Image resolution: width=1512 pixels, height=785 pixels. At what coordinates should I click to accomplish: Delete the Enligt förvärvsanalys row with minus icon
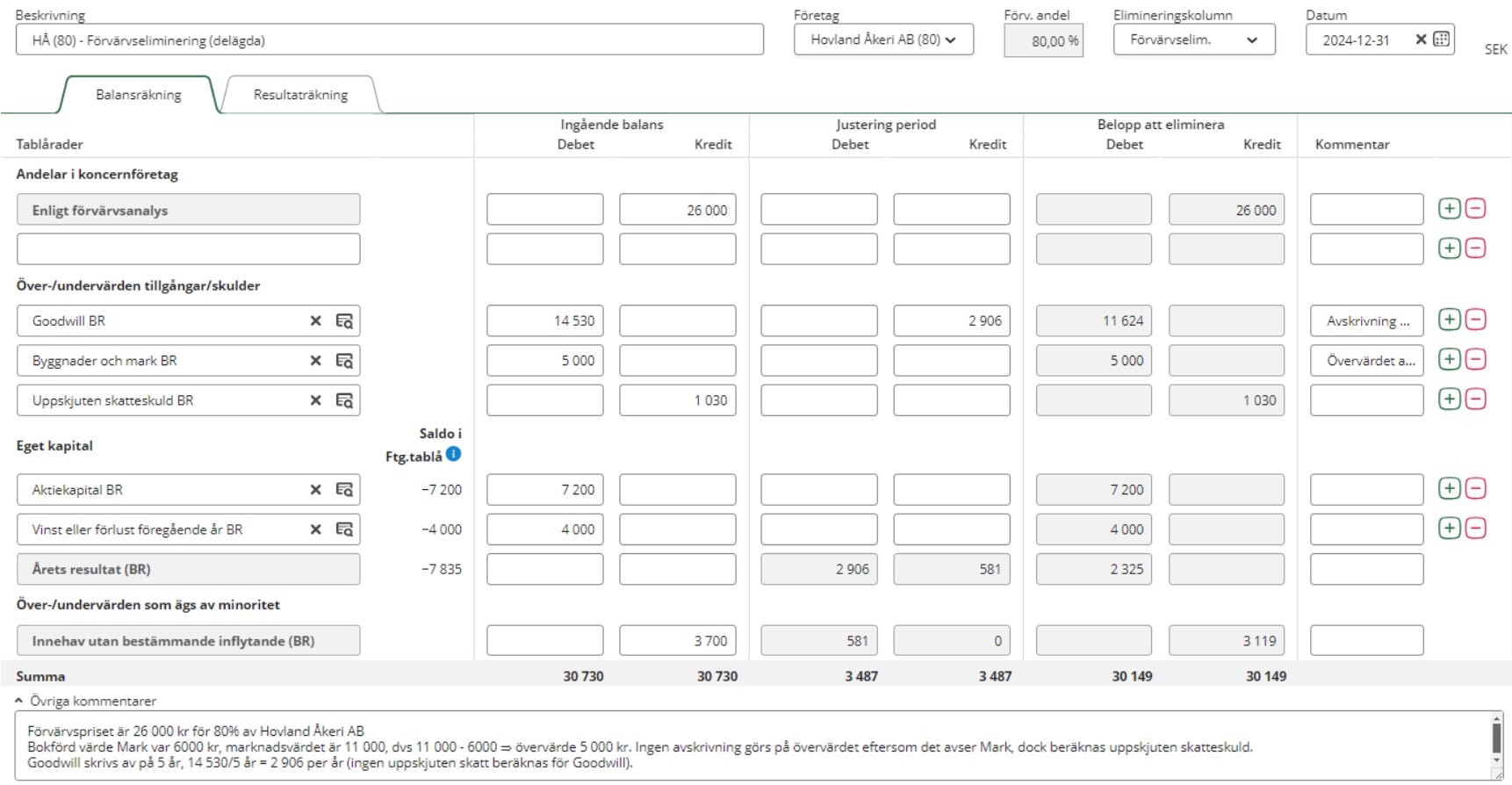(1476, 209)
